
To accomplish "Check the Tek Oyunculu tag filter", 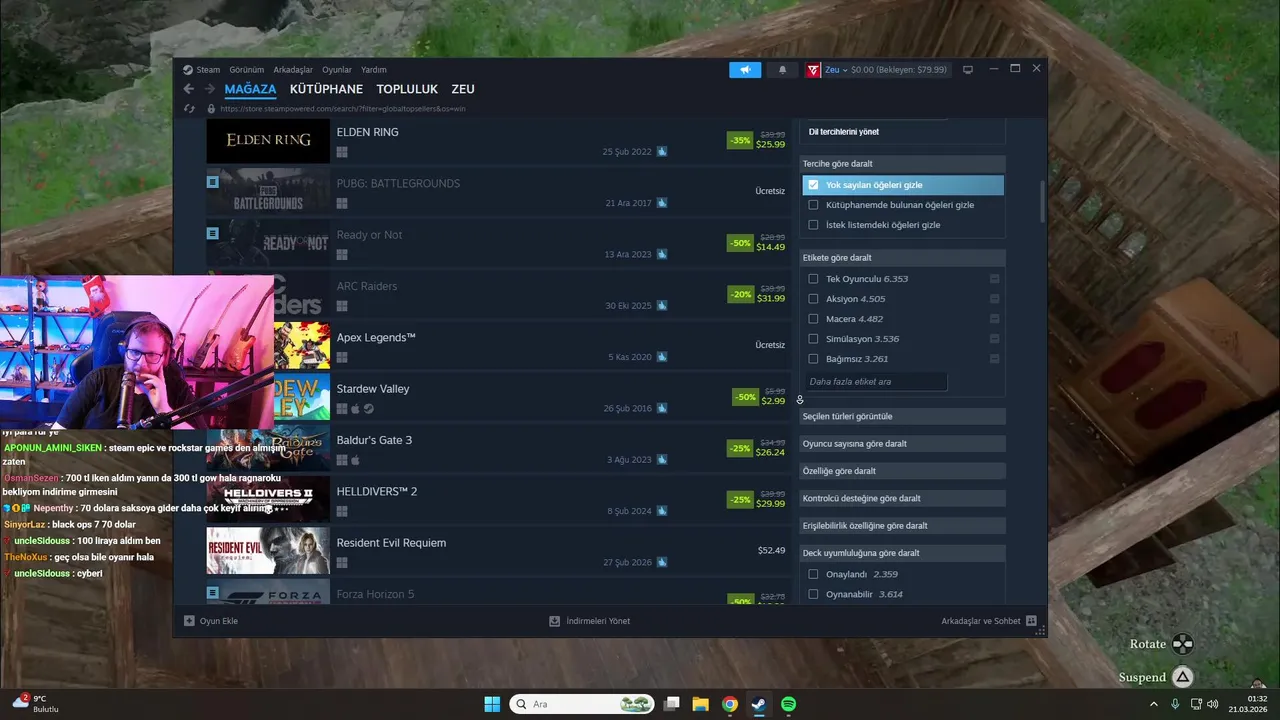I will 813,279.
